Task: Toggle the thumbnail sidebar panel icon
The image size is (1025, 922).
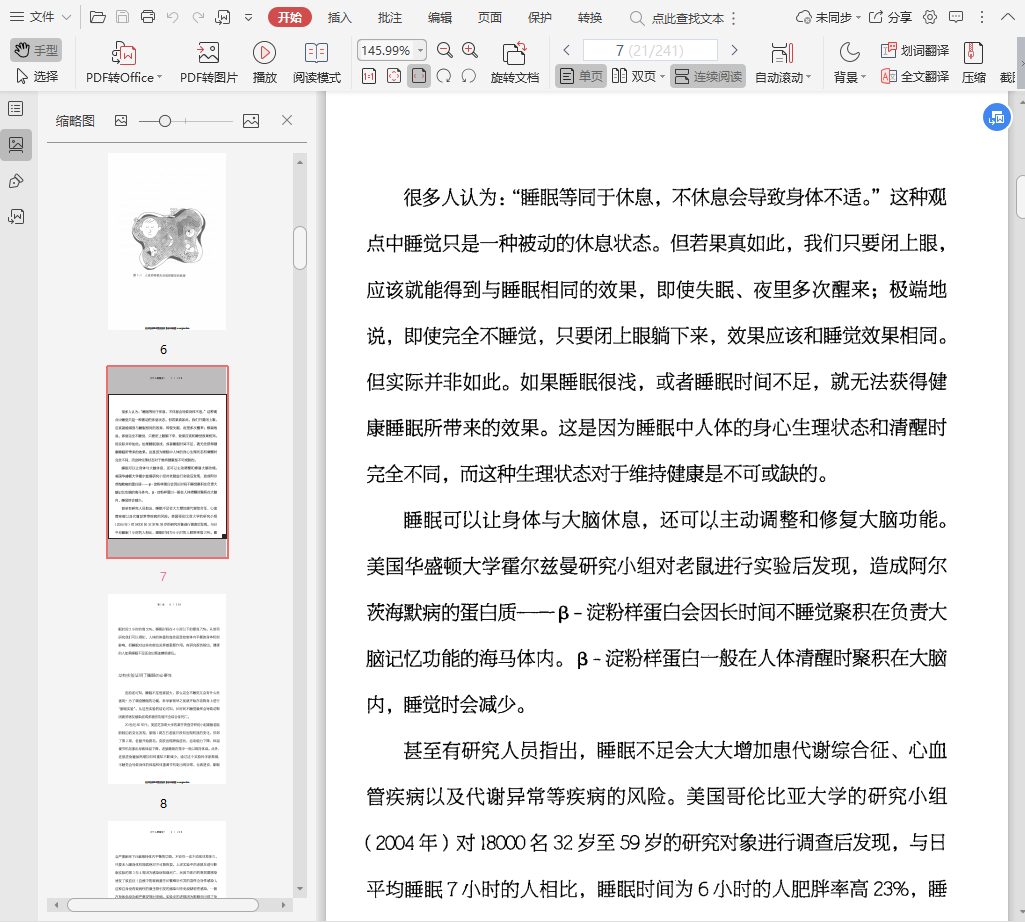Action: click(x=16, y=145)
